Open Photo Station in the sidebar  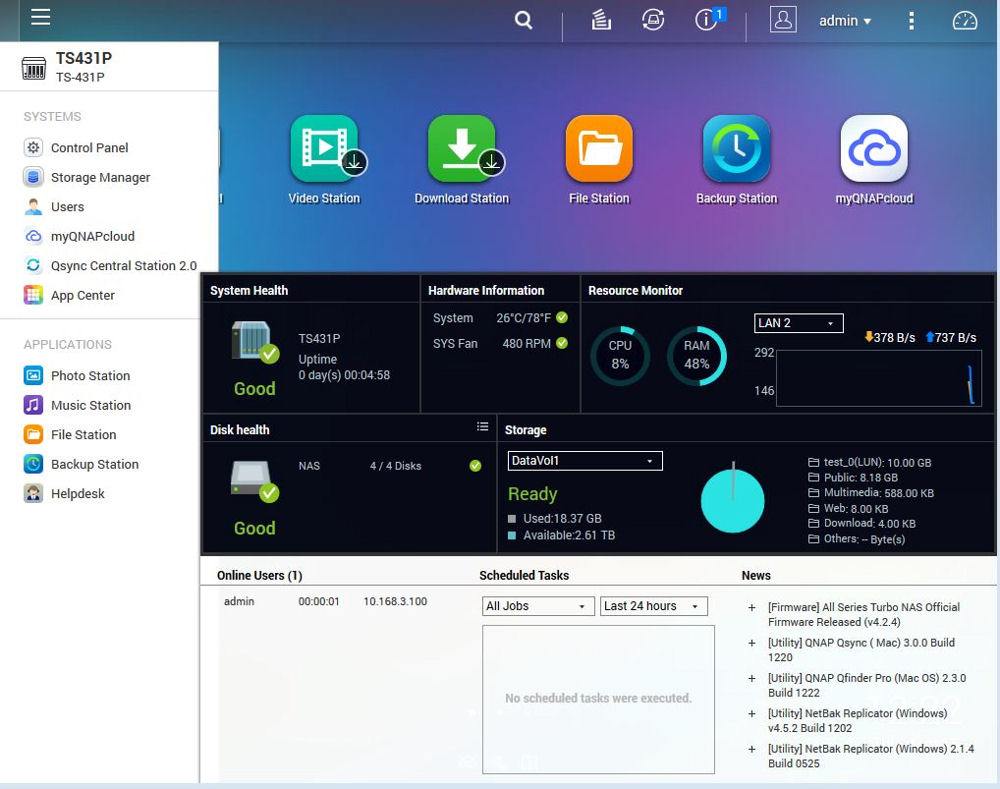click(x=77, y=376)
